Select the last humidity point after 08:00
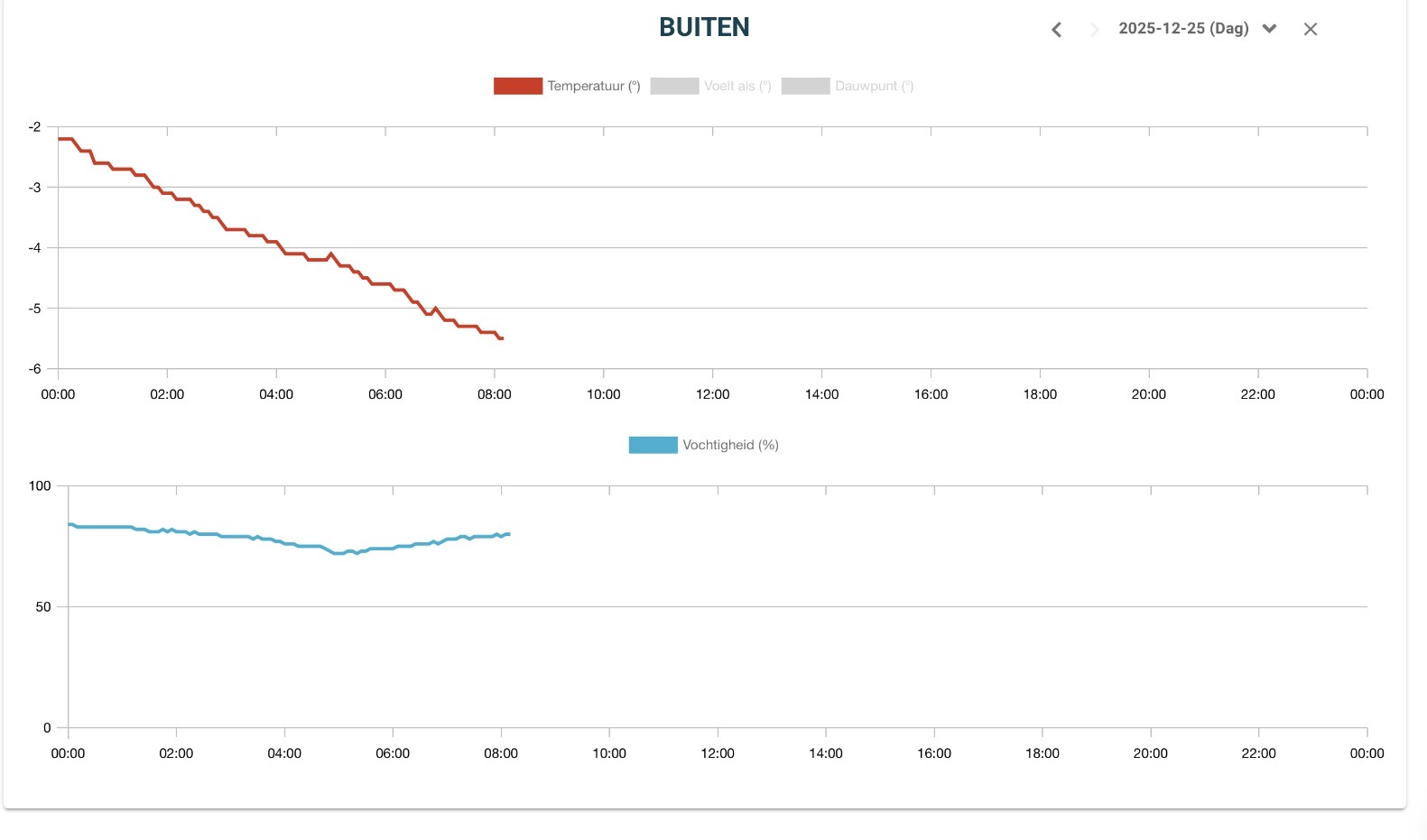Viewport: 1427px width, 840px height. coord(508,534)
